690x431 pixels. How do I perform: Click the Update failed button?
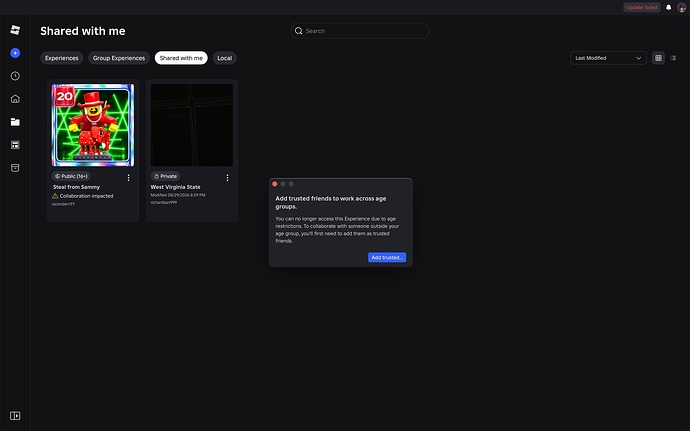(642, 7)
